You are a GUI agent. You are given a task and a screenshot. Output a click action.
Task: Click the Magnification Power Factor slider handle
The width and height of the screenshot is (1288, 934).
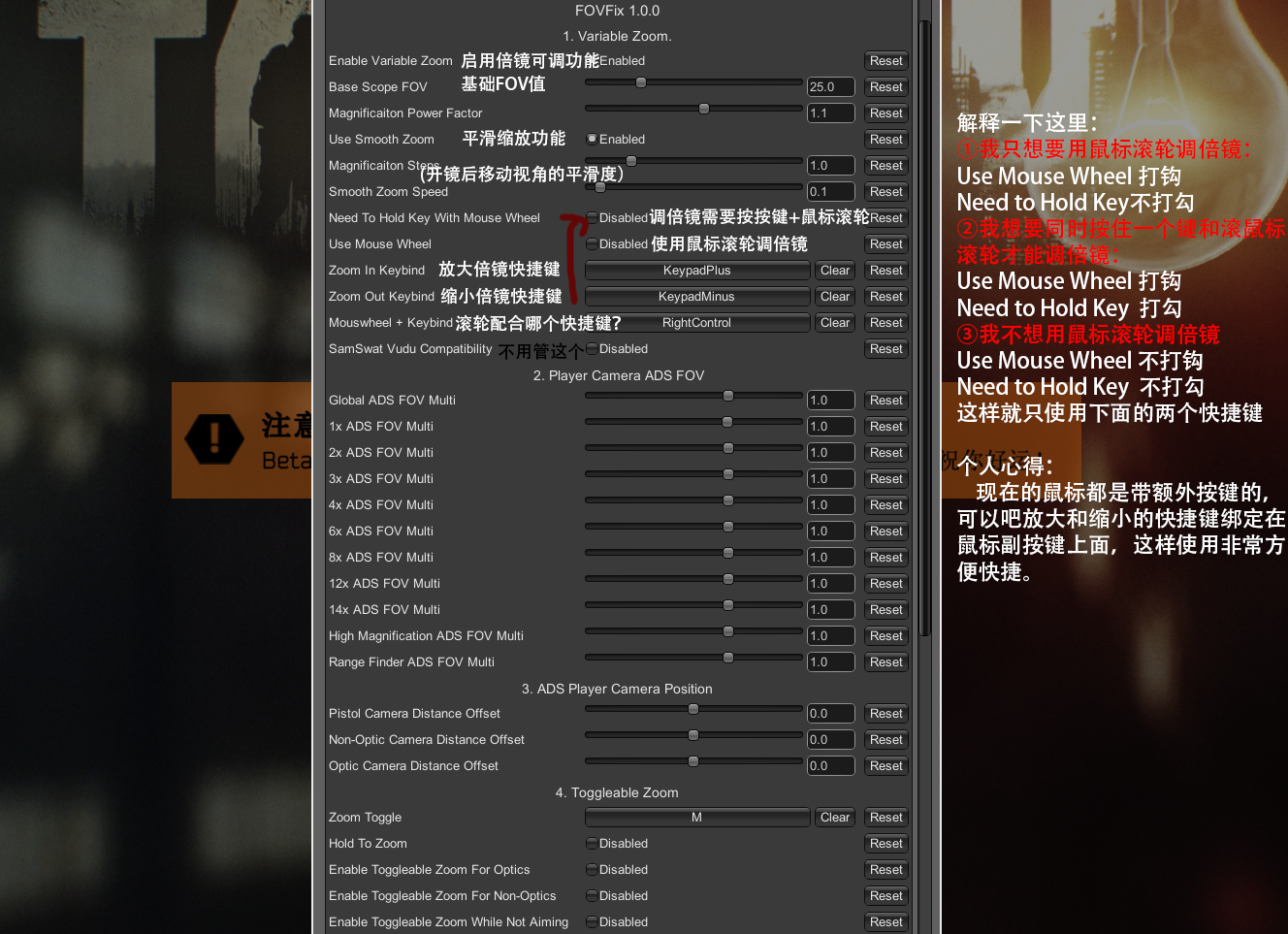pos(704,109)
